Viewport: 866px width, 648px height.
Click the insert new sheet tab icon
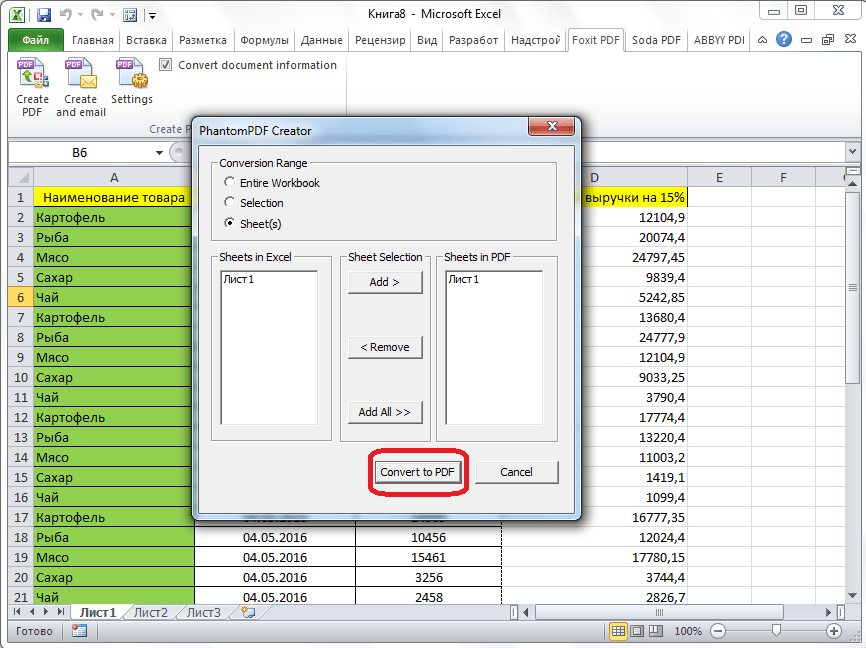pos(248,612)
